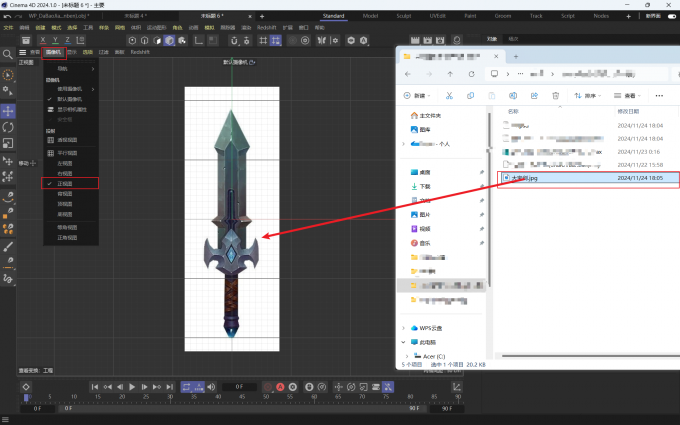This screenshot has height=425, width=680.
Task: Click the Explorer cut scissors icon
Action: 449,95
